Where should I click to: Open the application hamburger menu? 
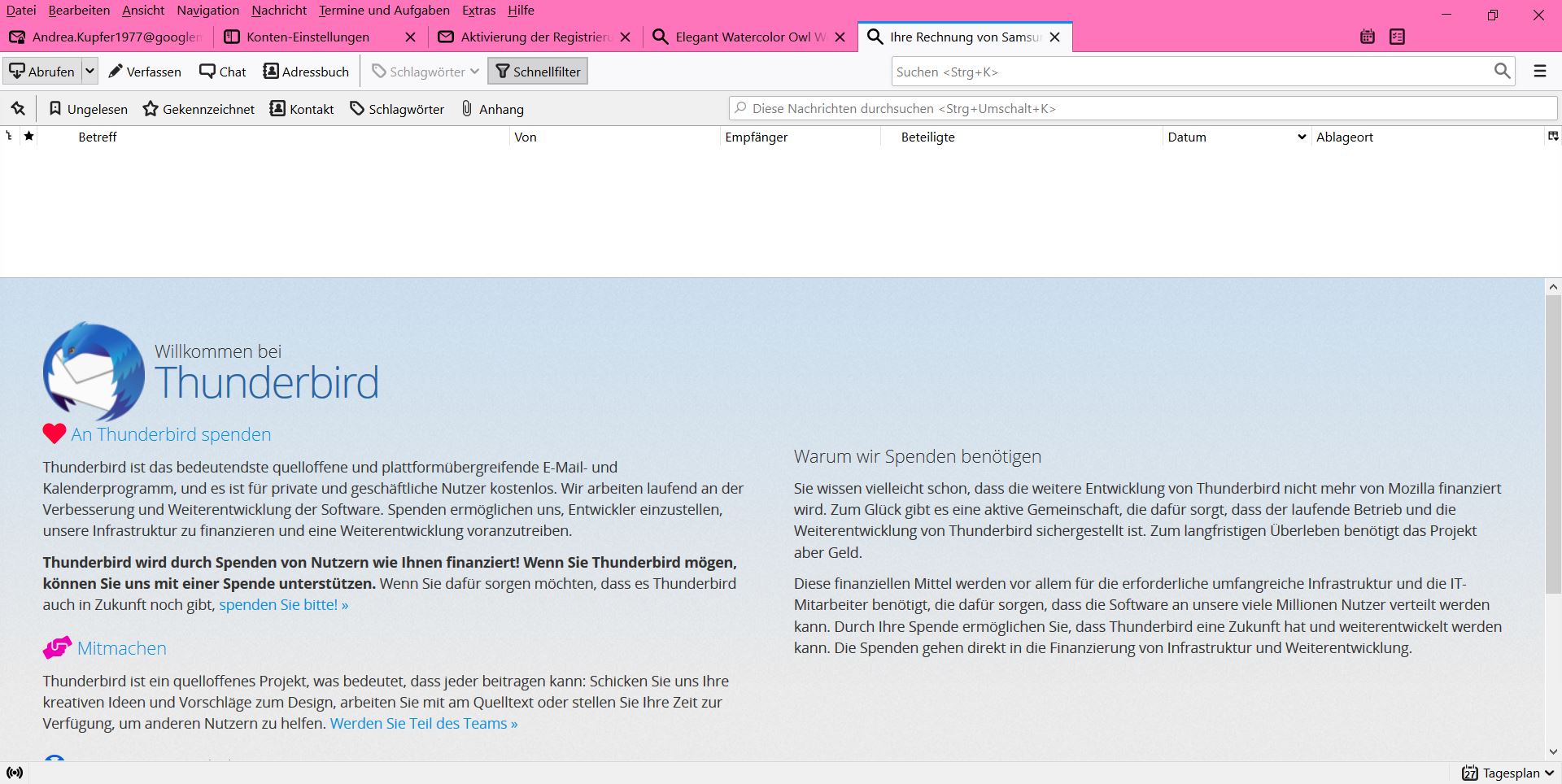1539,72
